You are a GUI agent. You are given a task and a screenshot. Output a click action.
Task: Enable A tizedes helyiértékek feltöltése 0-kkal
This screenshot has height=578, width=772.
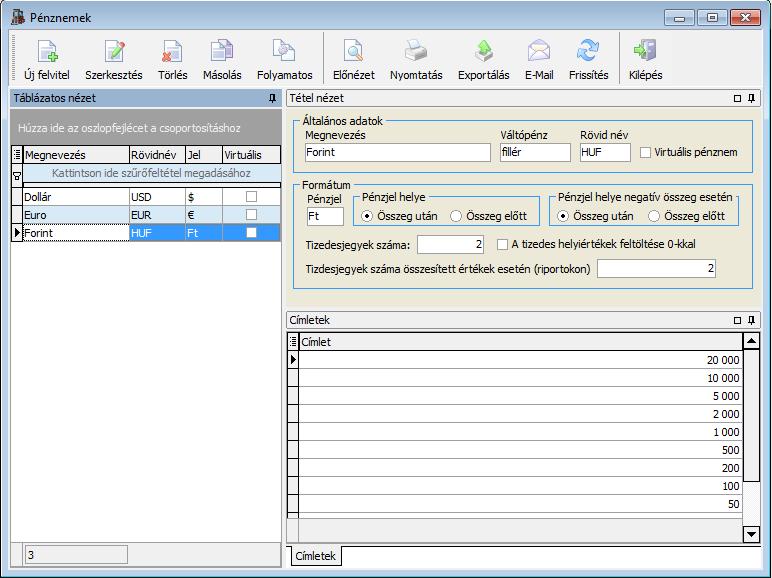pos(502,244)
